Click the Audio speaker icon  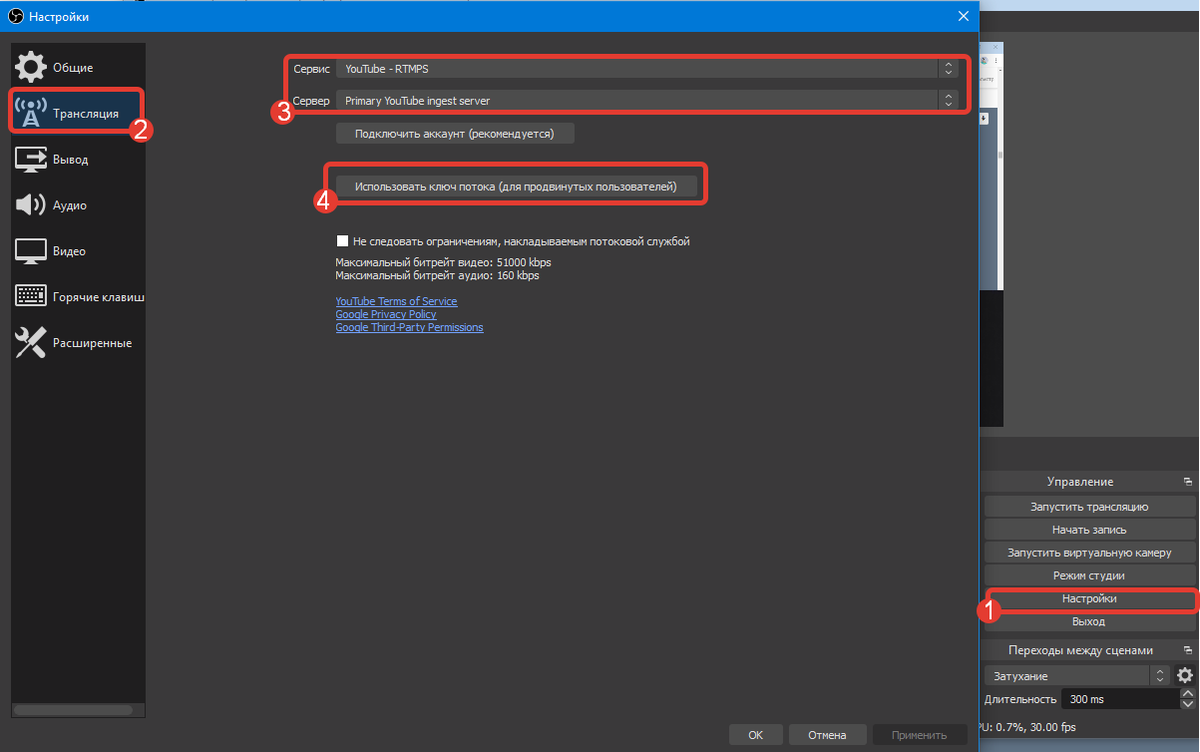(30, 205)
